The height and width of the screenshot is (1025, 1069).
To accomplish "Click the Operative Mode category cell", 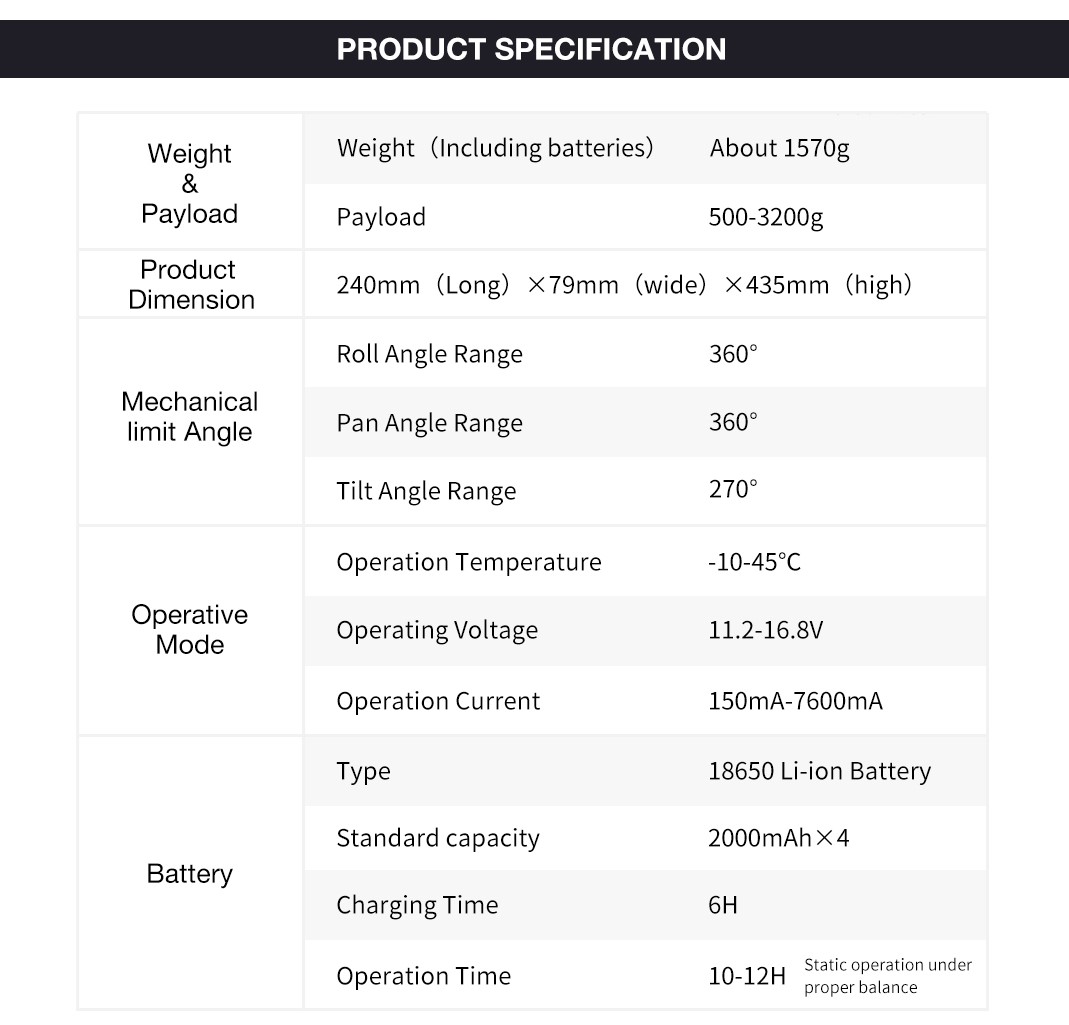I will 190,629.
